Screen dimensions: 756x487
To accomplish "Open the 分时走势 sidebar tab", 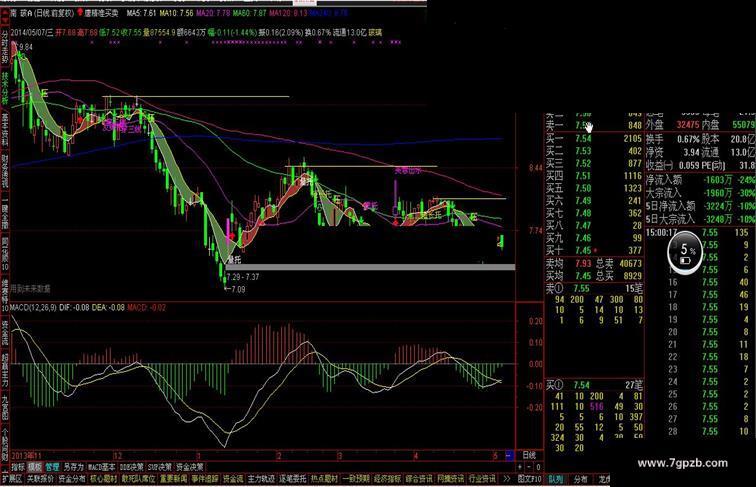I will pyautogui.click(x=5, y=47).
